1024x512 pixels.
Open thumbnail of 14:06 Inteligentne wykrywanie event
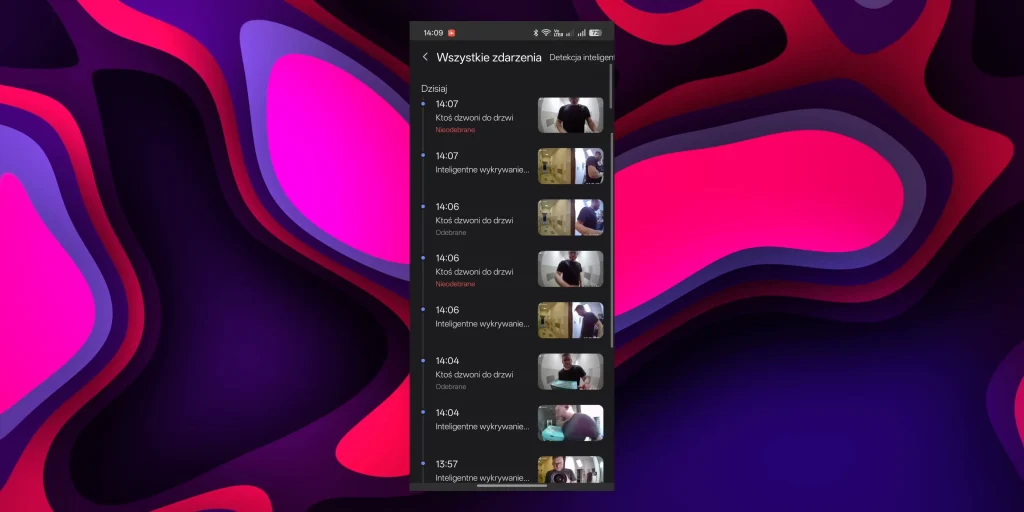(x=571, y=320)
